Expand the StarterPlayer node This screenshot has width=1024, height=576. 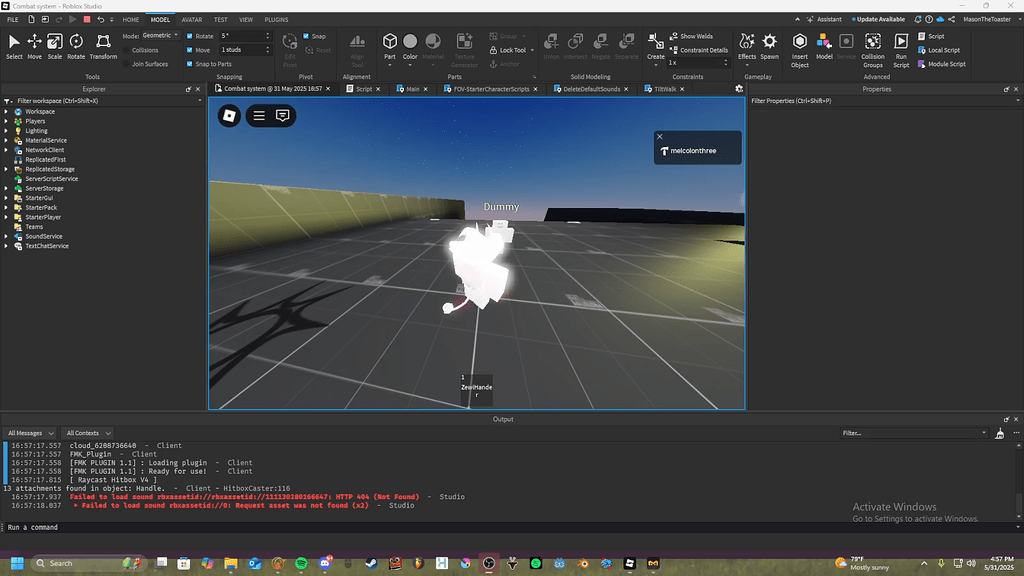click(x=7, y=217)
